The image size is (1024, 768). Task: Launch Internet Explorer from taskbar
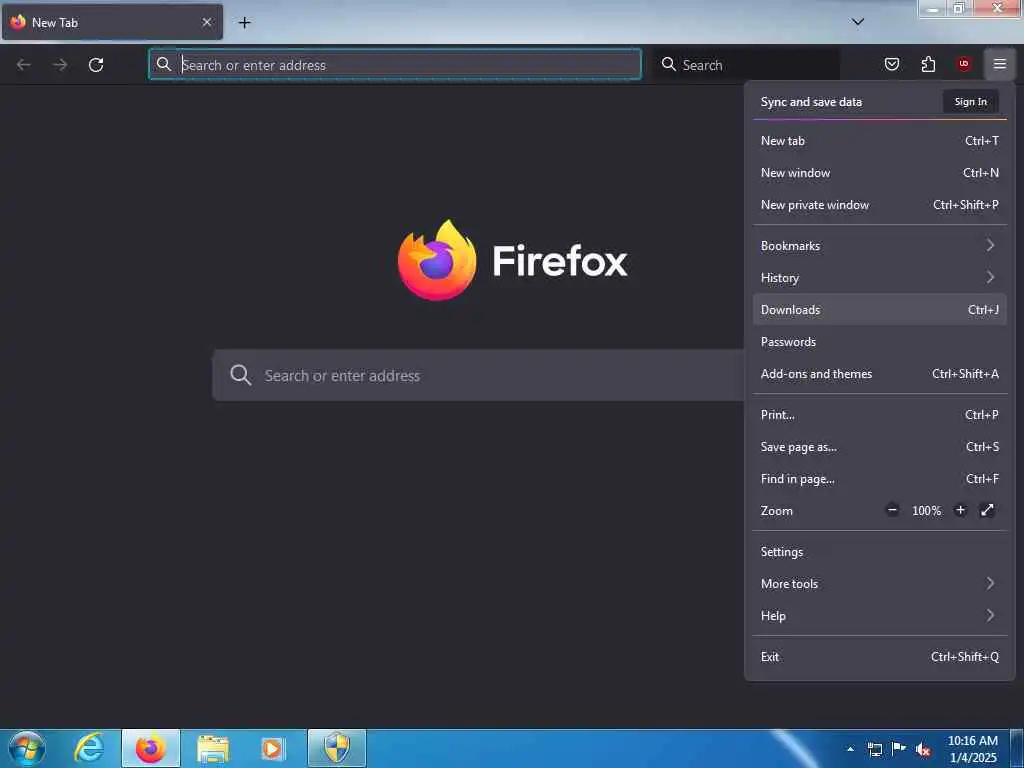[x=89, y=748]
